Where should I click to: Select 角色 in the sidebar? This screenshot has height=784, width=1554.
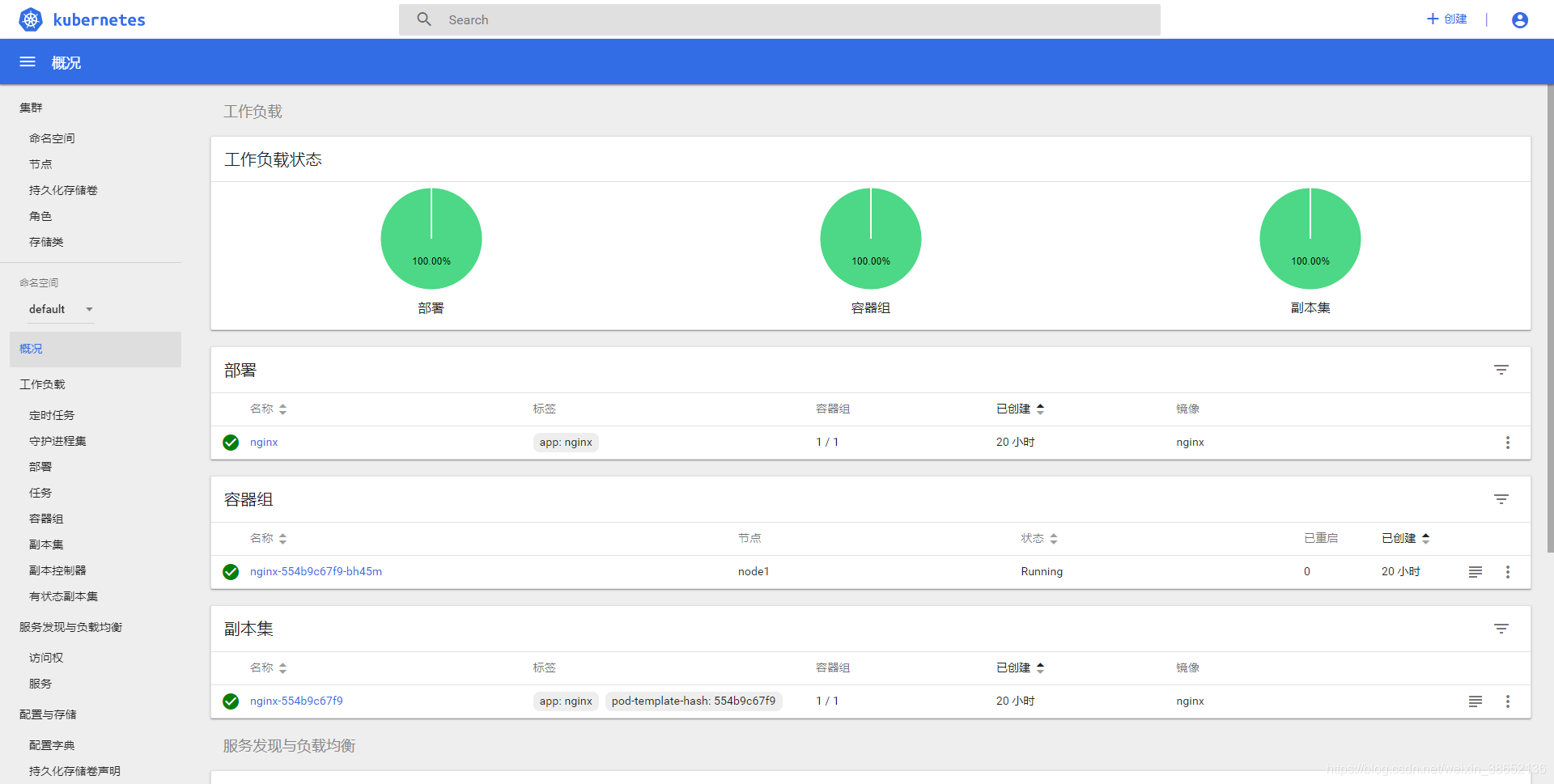(x=40, y=216)
